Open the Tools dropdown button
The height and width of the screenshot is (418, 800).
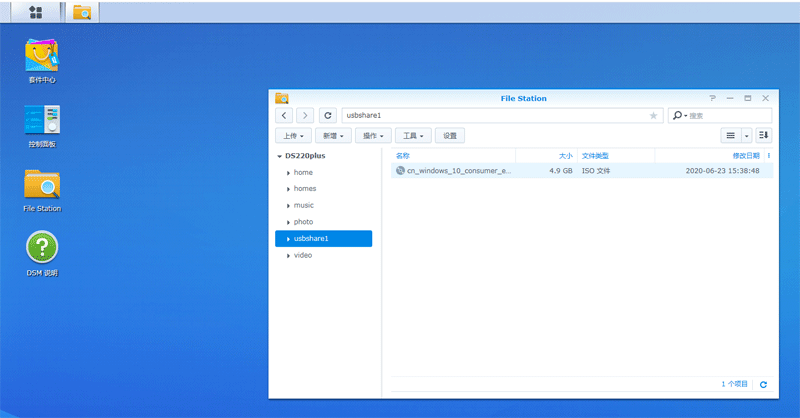413,136
